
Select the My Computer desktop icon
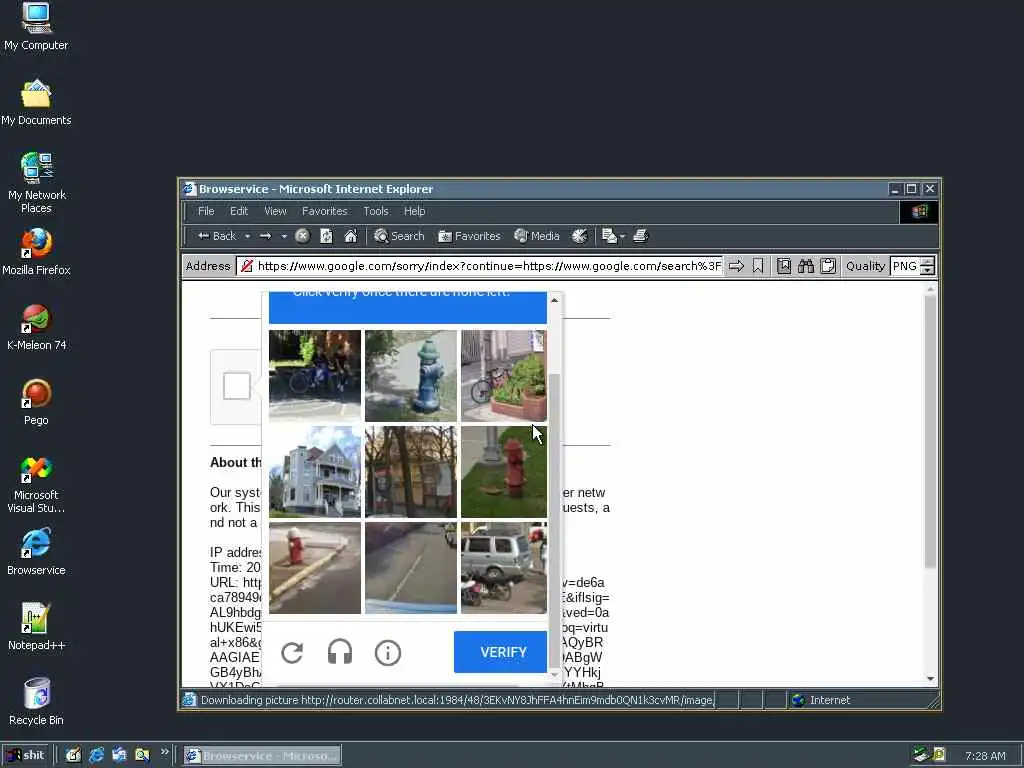tap(36, 27)
